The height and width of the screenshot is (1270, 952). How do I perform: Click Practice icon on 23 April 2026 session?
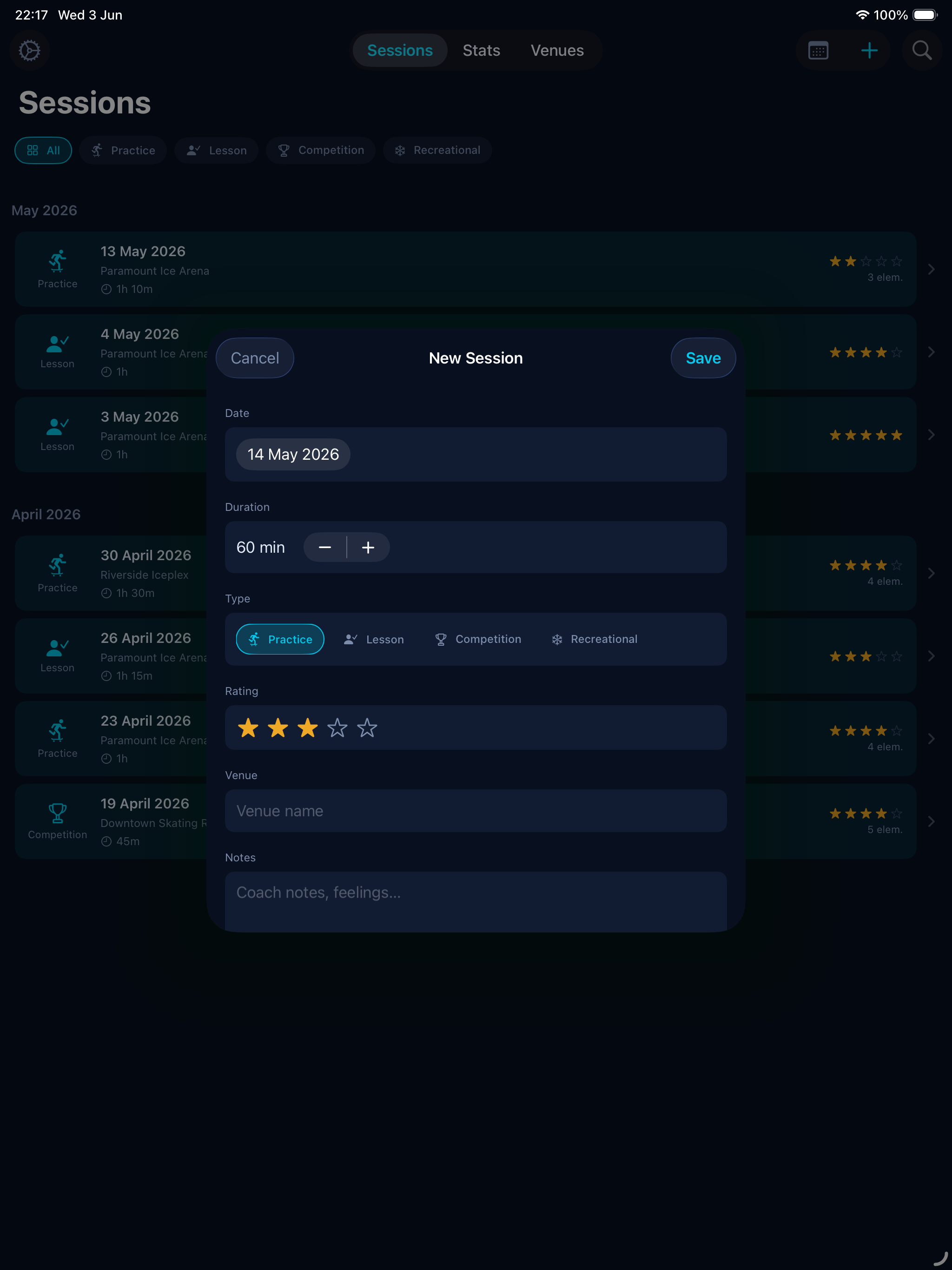pyautogui.click(x=58, y=730)
